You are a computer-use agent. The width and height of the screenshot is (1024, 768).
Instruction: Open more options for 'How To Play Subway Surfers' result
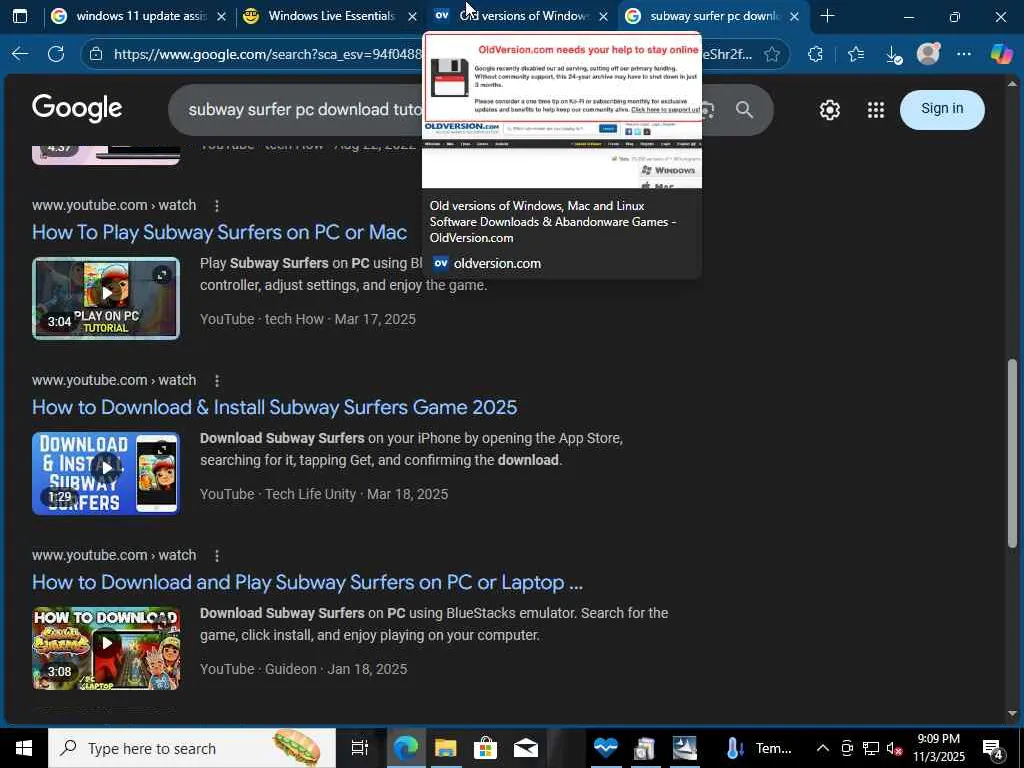pyautogui.click(x=217, y=206)
